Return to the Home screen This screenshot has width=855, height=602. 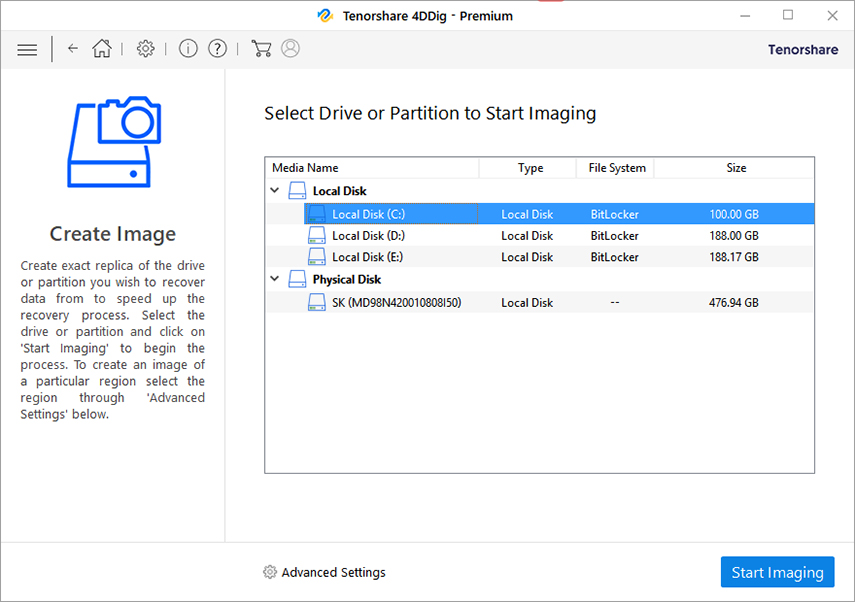tap(102, 49)
